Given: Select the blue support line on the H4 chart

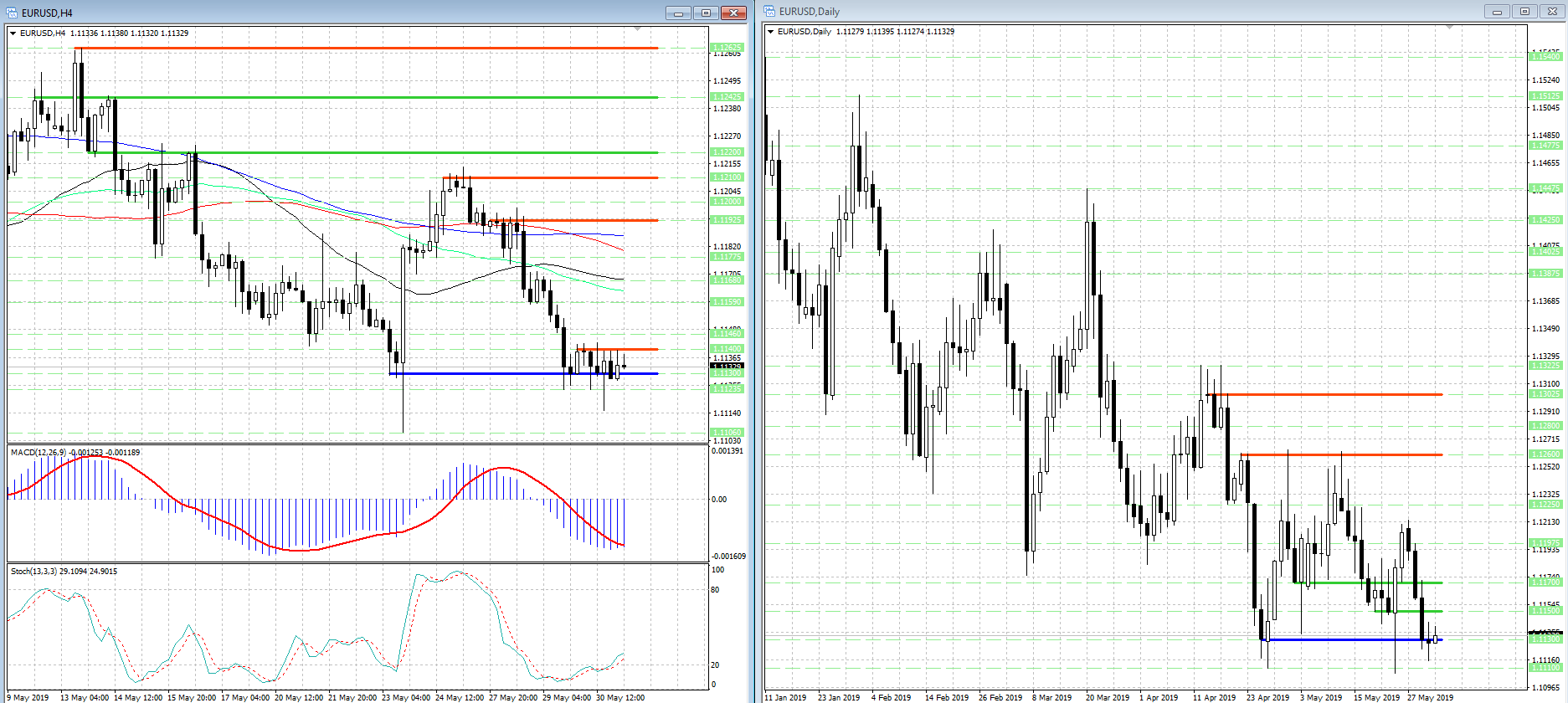Looking at the screenshot, I should coord(502,373).
